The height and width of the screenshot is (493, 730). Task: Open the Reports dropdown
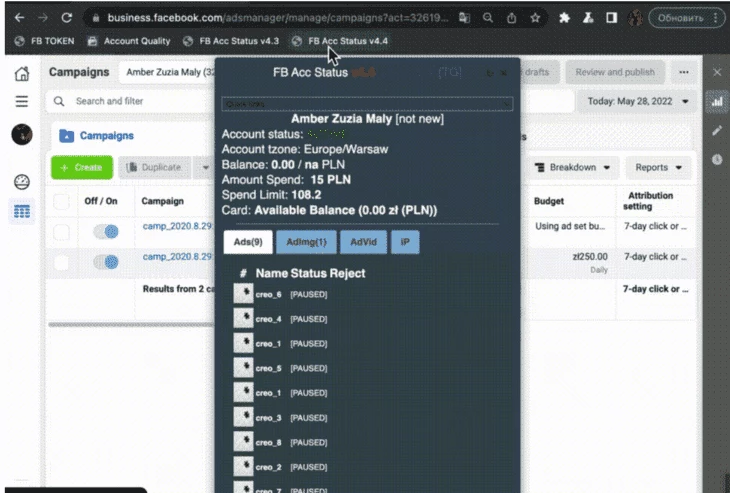[658, 167]
